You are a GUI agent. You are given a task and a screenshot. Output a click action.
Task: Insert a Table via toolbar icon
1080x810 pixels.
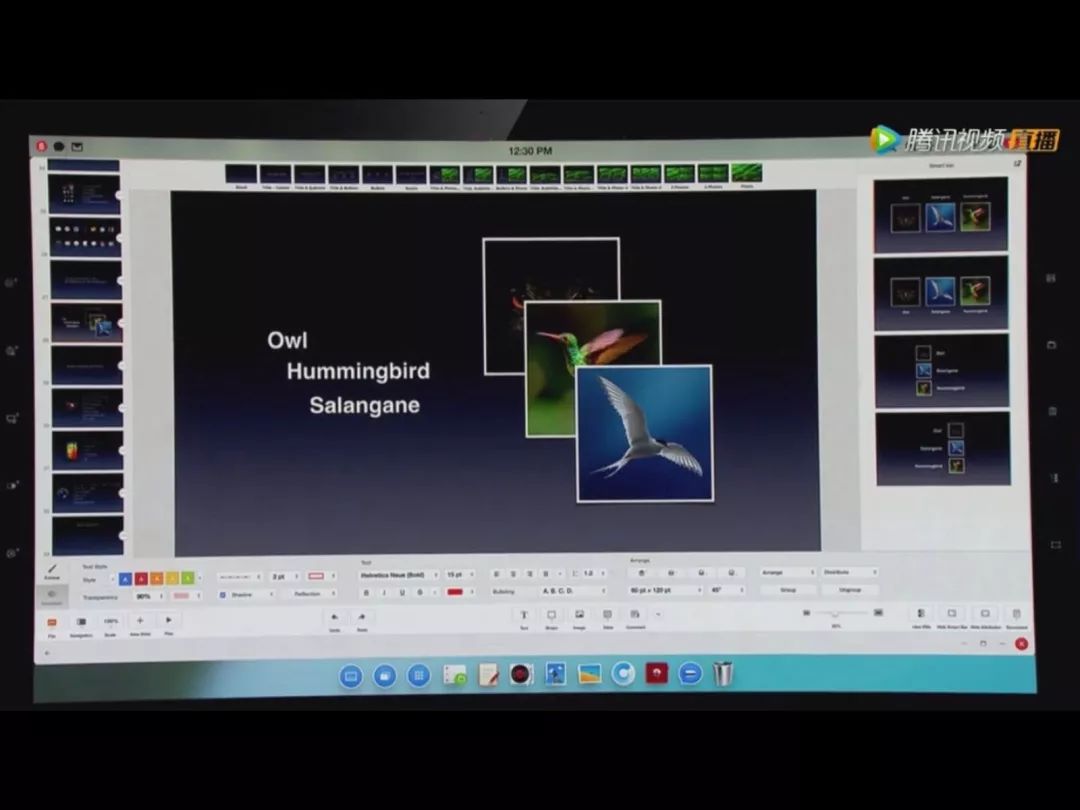point(607,615)
